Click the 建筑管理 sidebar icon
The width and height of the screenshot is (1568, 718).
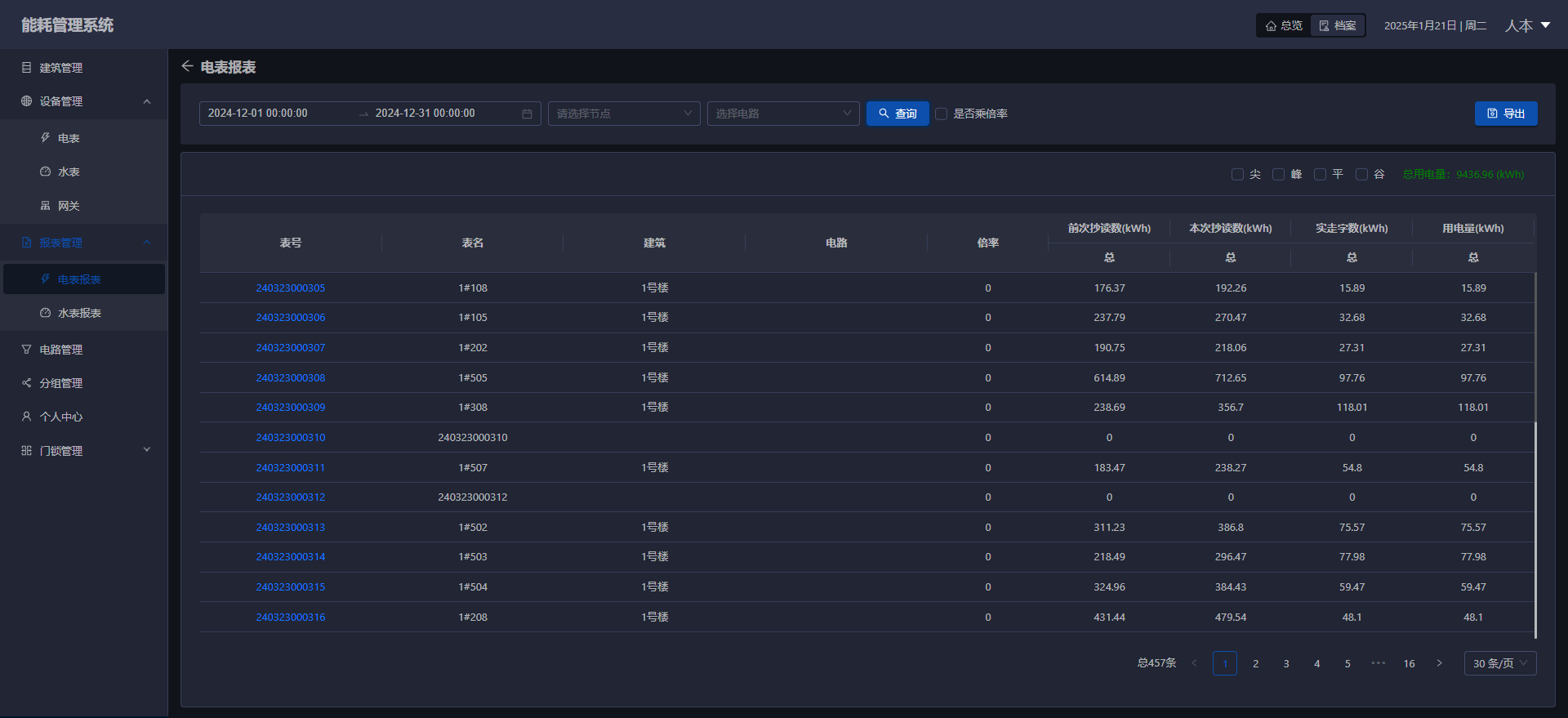[x=26, y=68]
